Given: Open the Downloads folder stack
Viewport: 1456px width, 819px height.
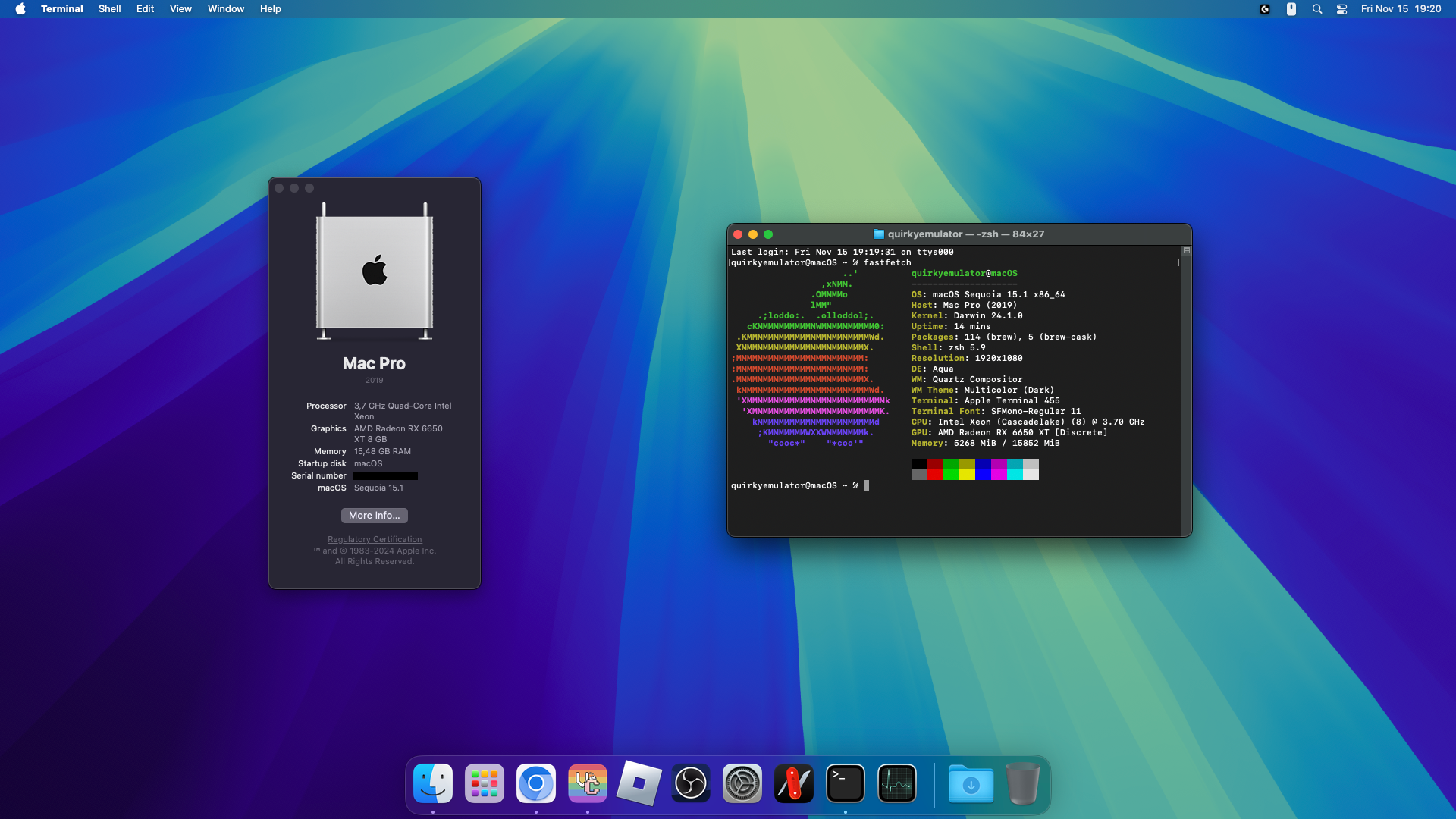Looking at the screenshot, I should pos(971,783).
